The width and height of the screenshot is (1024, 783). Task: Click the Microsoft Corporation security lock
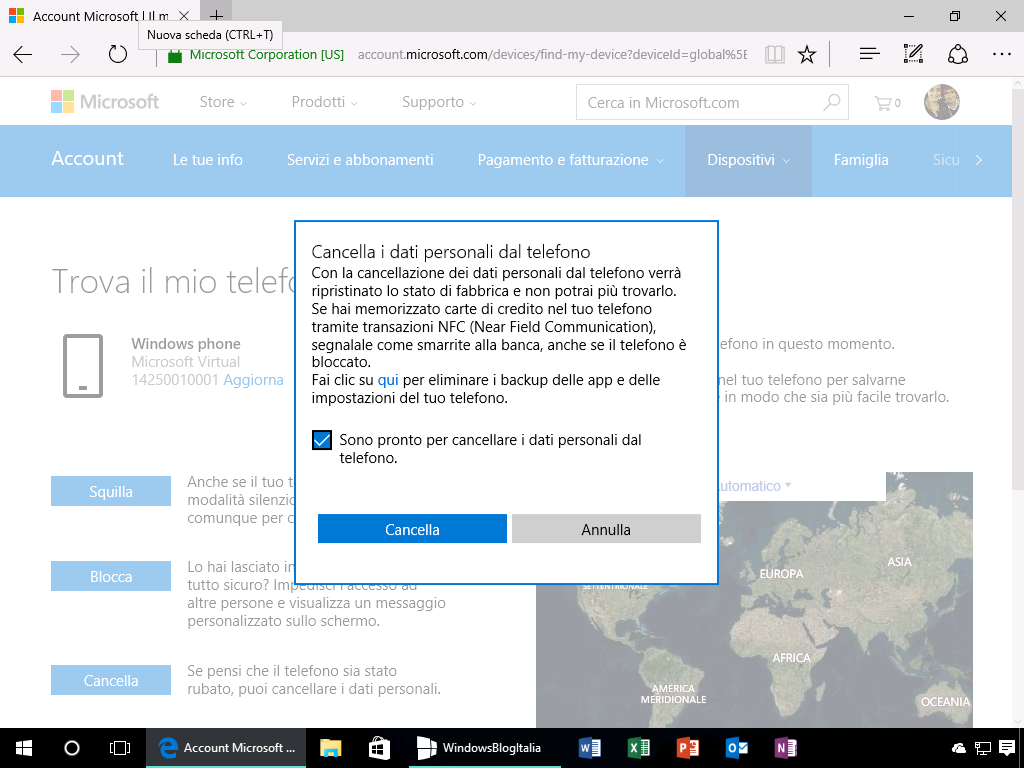[x=174, y=55]
